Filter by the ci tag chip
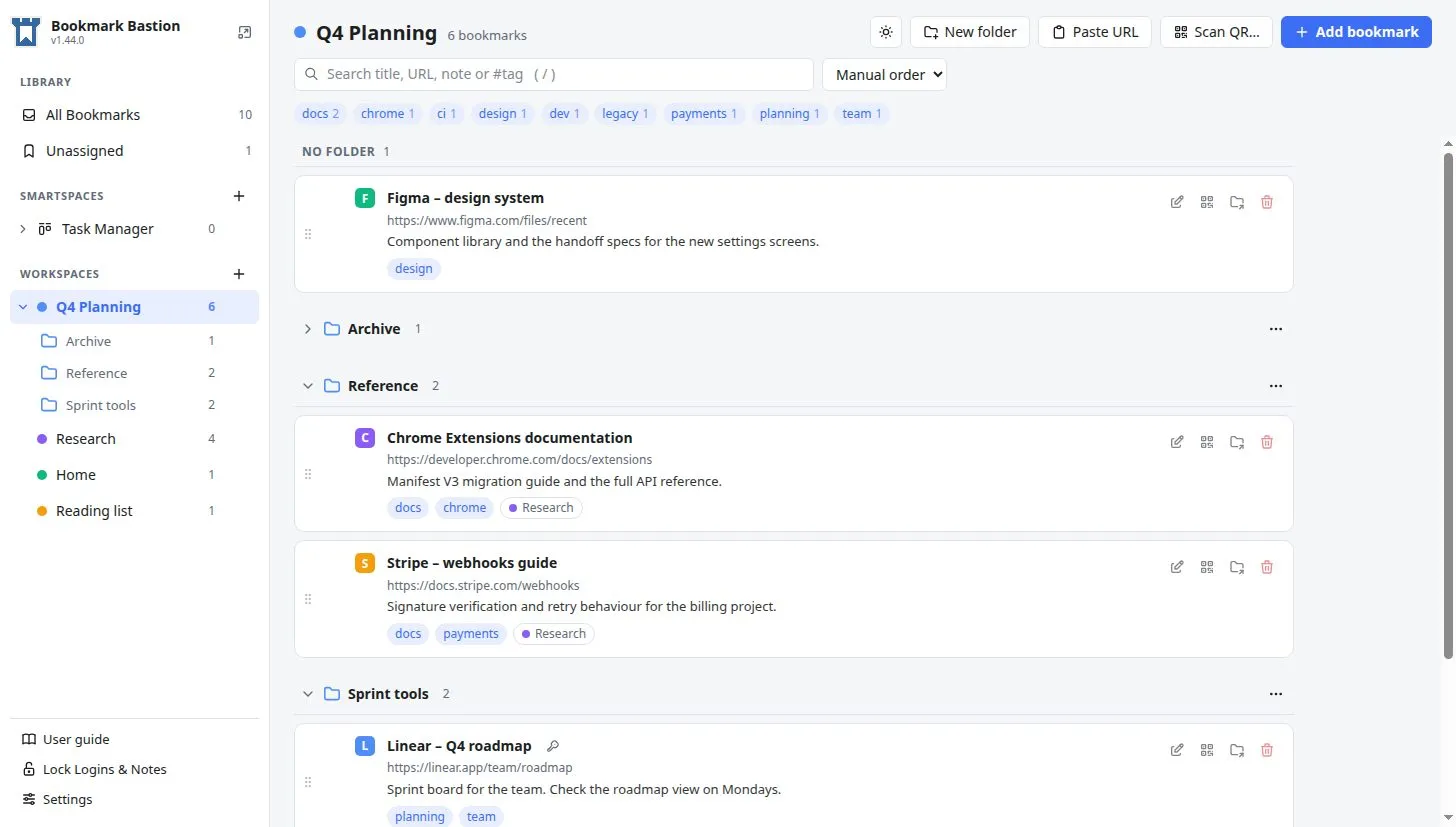The width and height of the screenshot is (1456, 827). tap(446, 114)
